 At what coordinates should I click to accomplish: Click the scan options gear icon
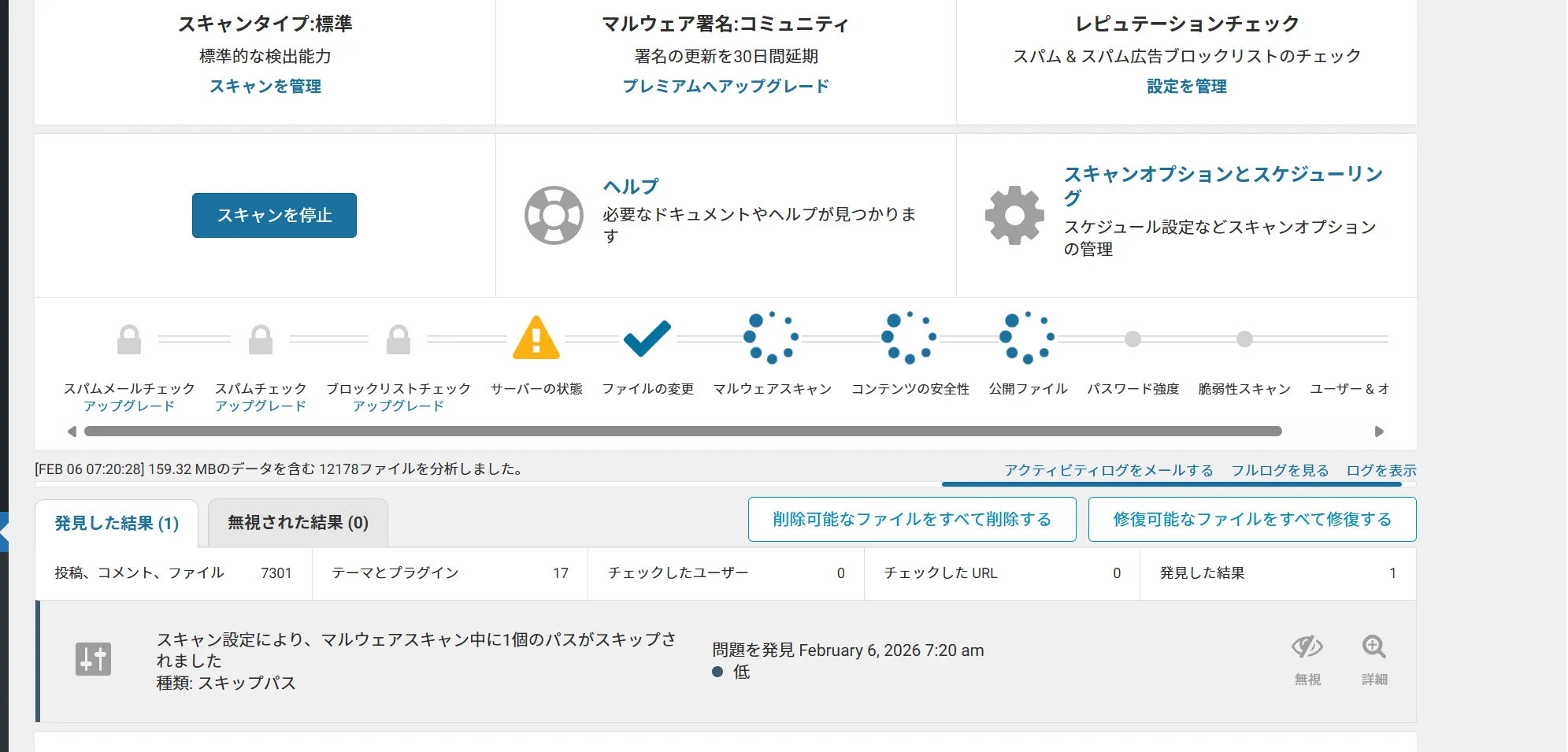tap(1014, 215)
